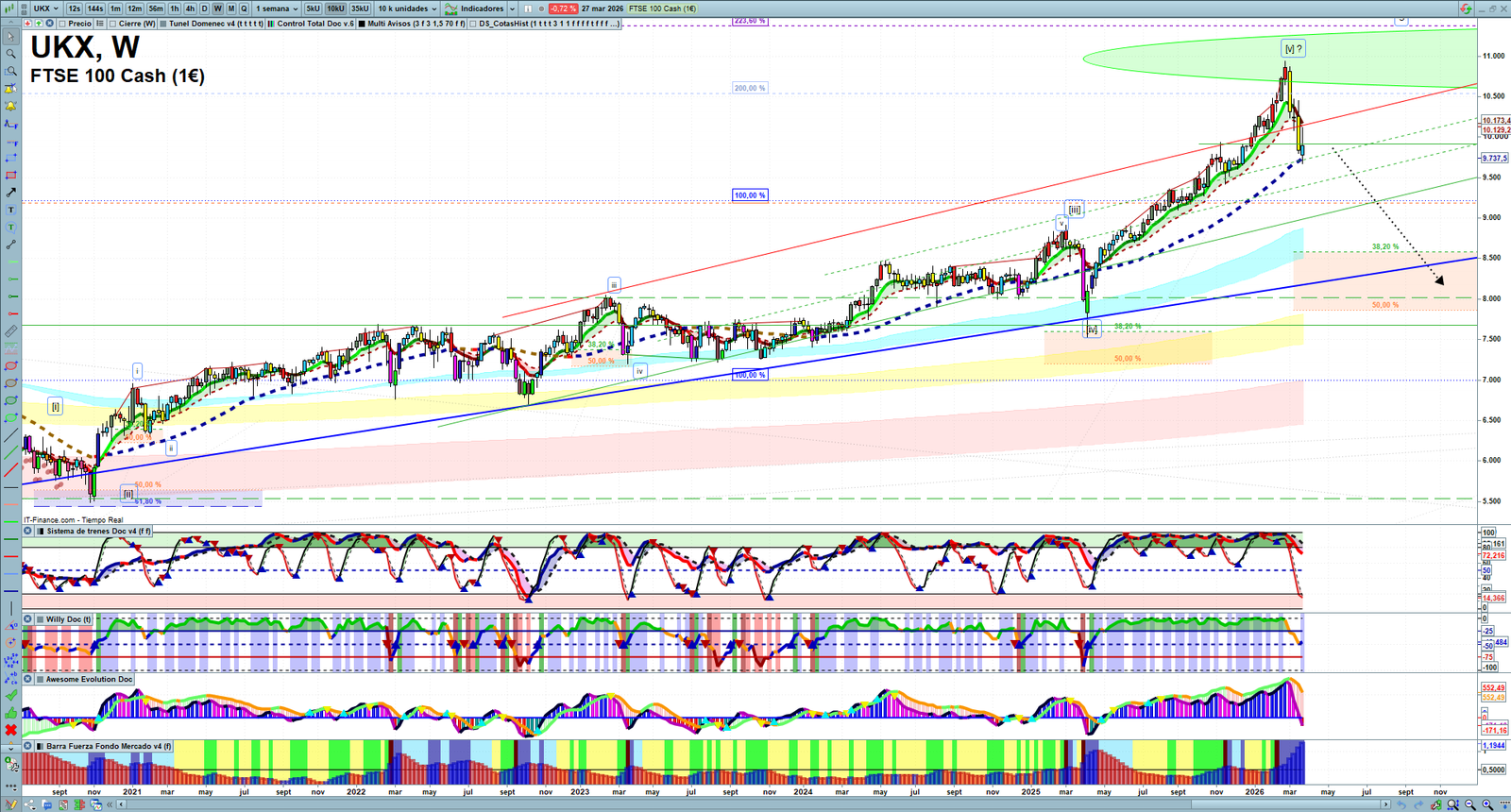Close the Sistema de trenes Doc v4 panel
1511x812 pixels.
(x=28, y=532)
